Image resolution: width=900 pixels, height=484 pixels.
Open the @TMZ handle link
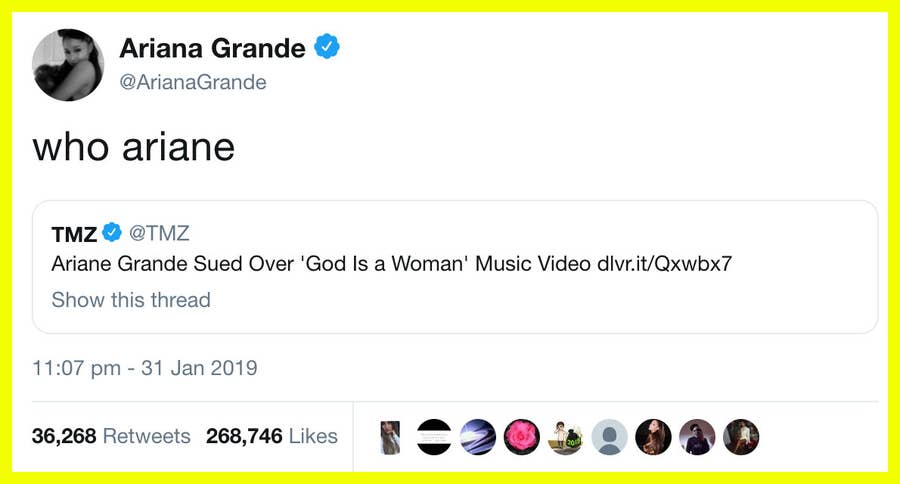pyautogui.click(x=159, y=233)
